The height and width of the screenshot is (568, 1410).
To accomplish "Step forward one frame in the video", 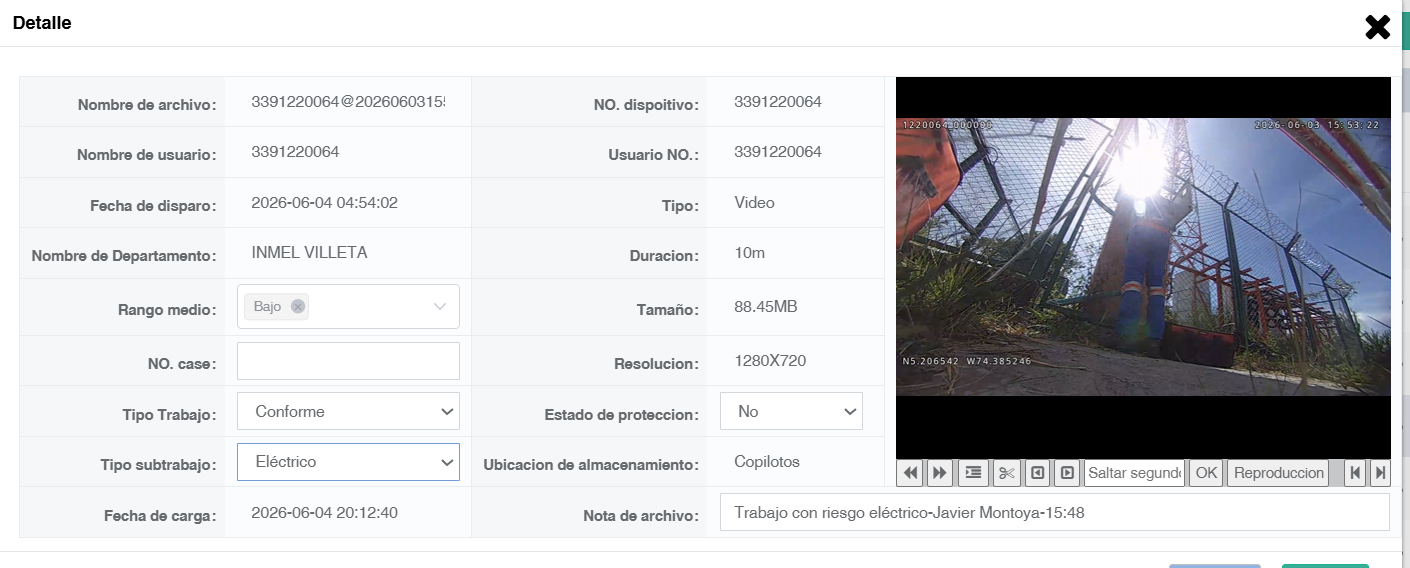I will tap(1068, 473).
